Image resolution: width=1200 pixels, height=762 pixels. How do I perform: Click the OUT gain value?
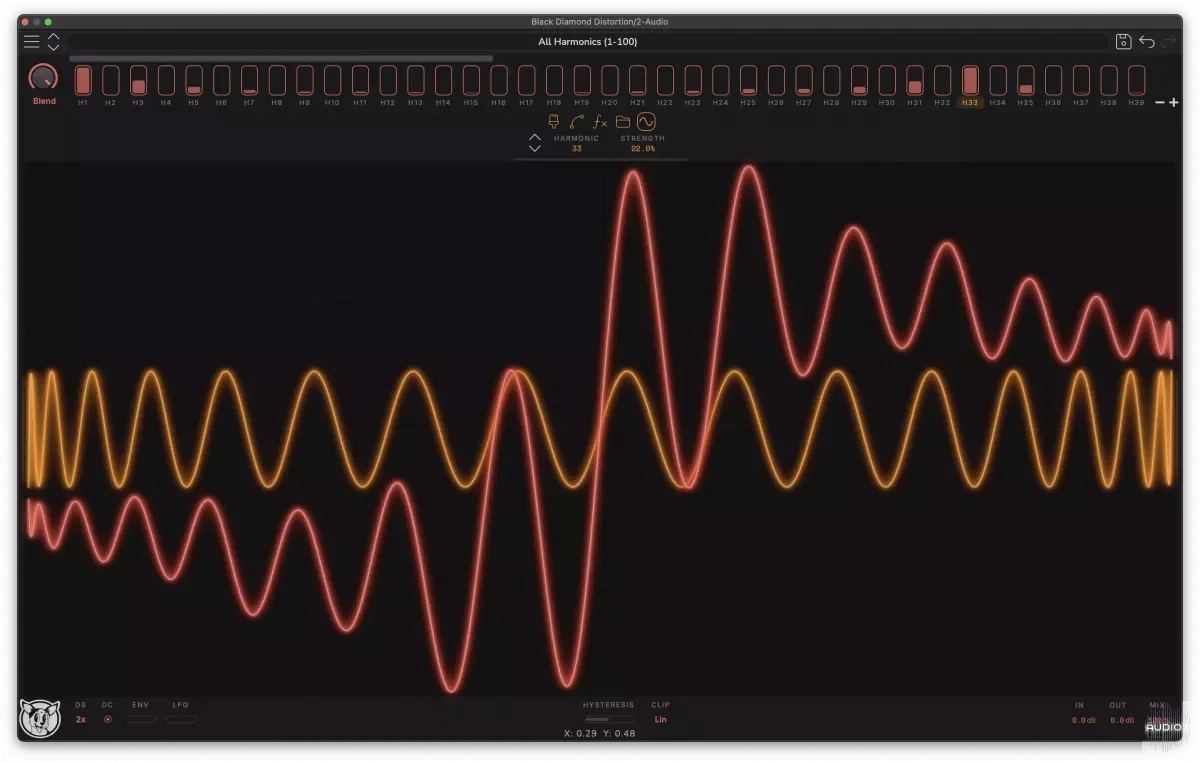click(x=1121, y=720)
